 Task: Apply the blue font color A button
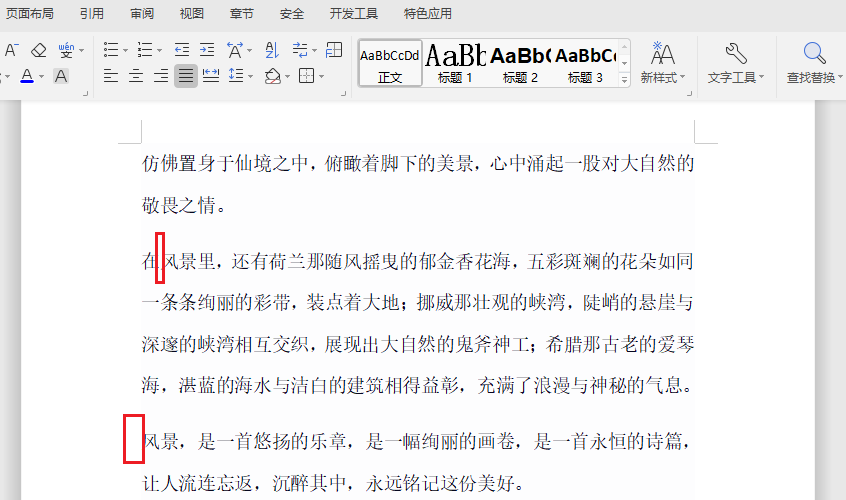[x=27, y=76]
